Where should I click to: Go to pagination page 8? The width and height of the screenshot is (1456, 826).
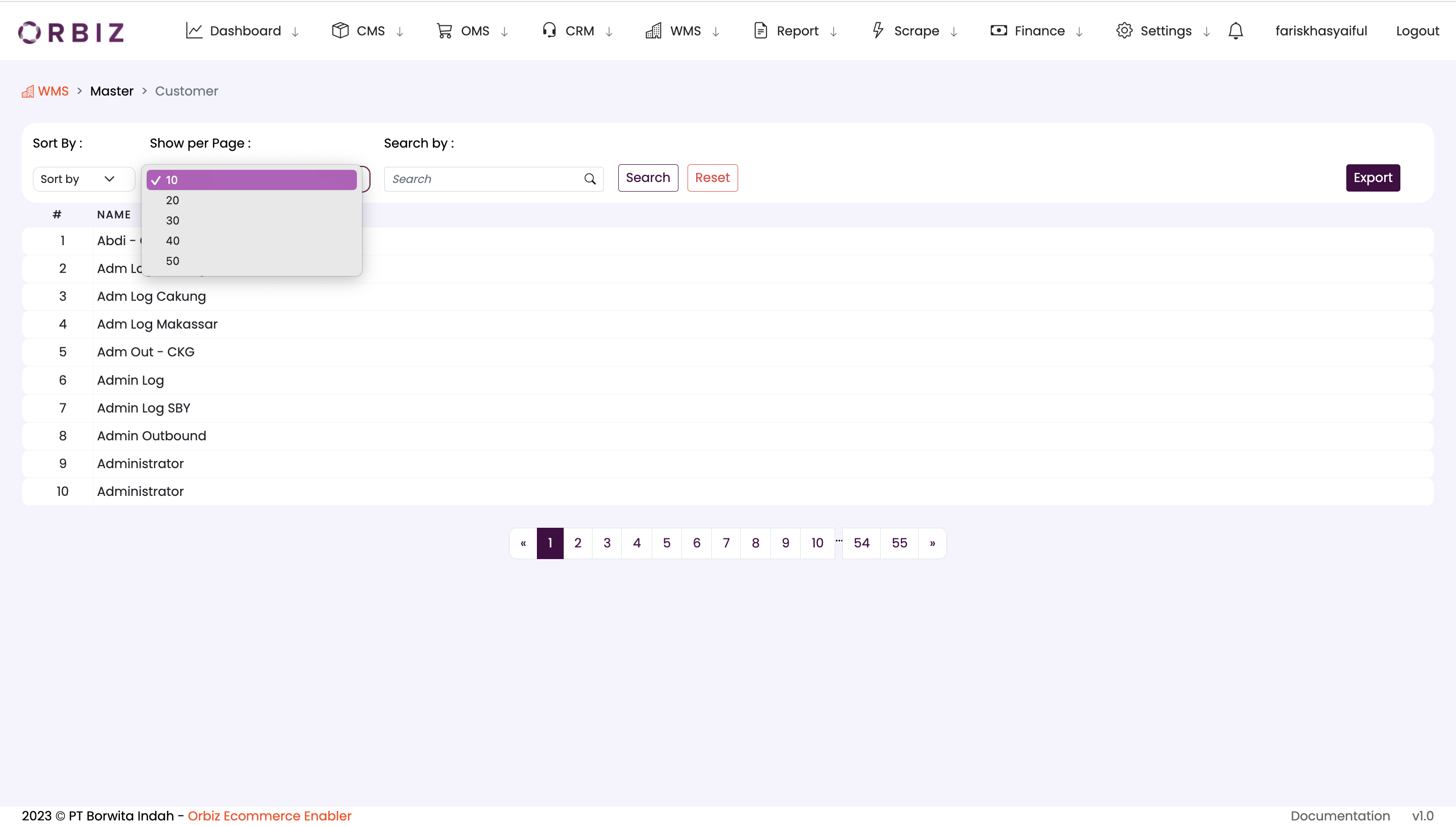755,543
